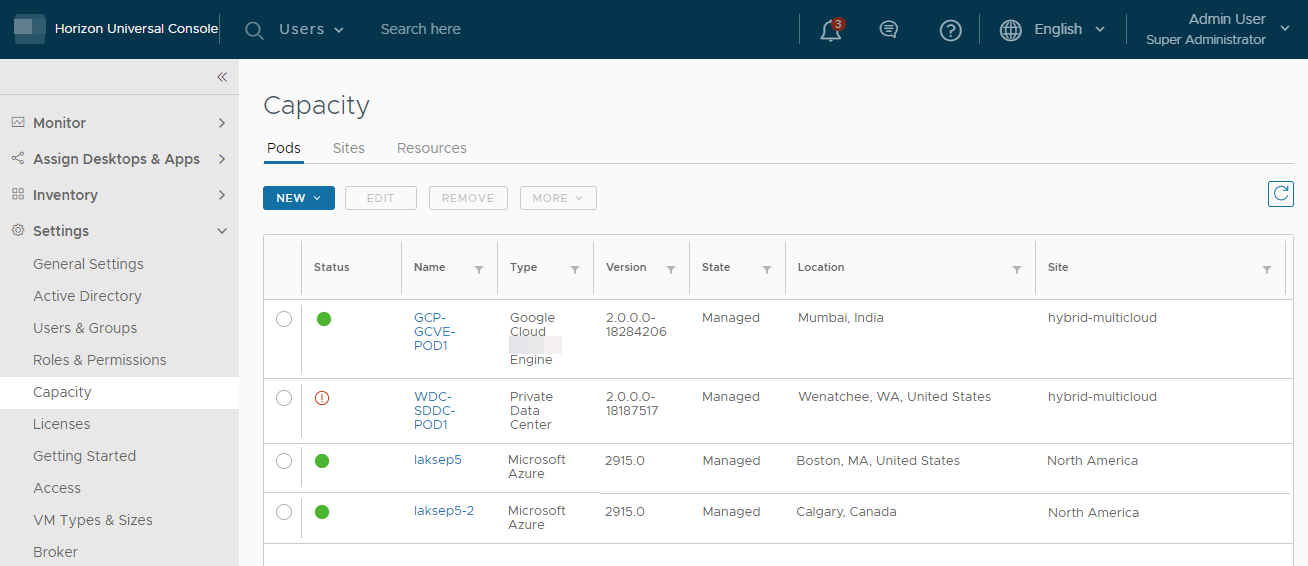Viewport: 1308px width, 566px height.
Task: Select the GCP-GCVE-POD1 radio button
Action: tap(284, 319)
